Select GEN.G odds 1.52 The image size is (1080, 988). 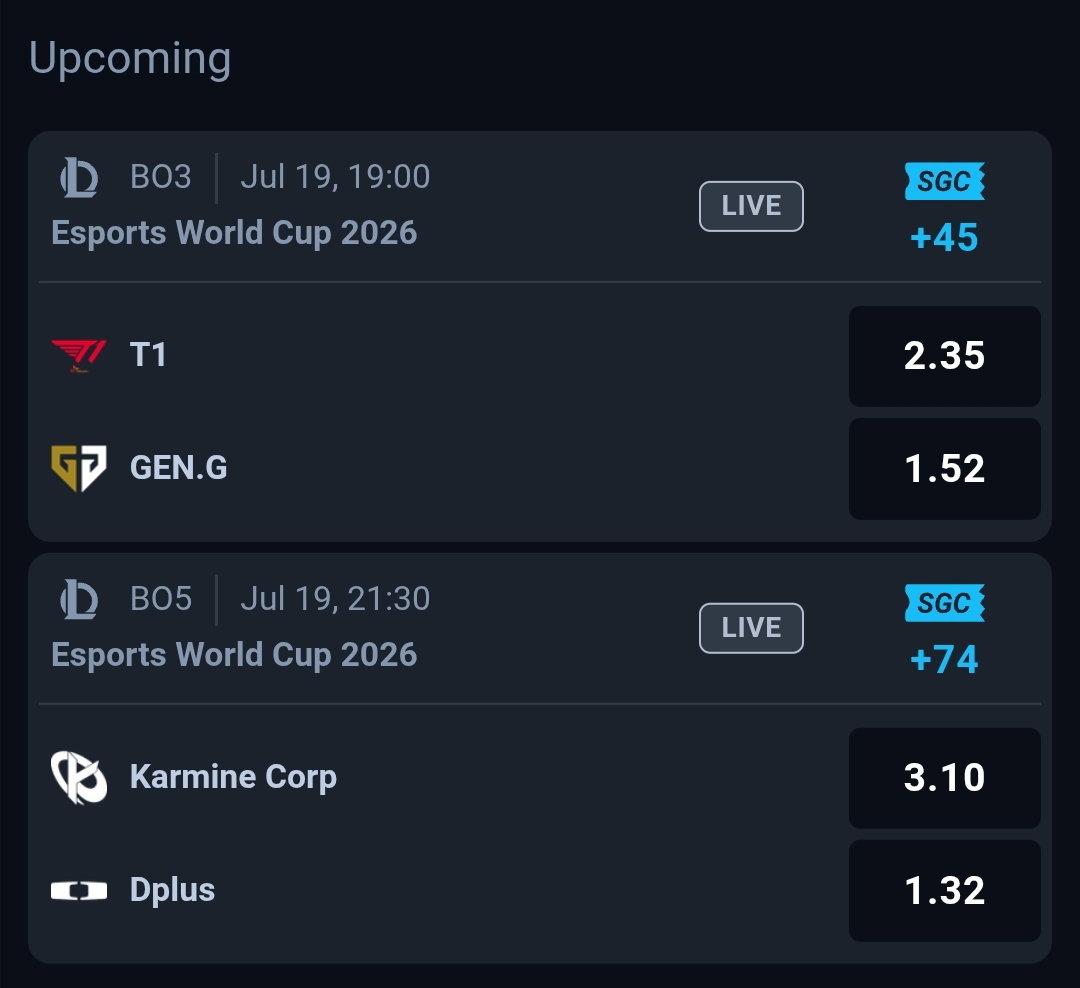(x=944, y=469)
